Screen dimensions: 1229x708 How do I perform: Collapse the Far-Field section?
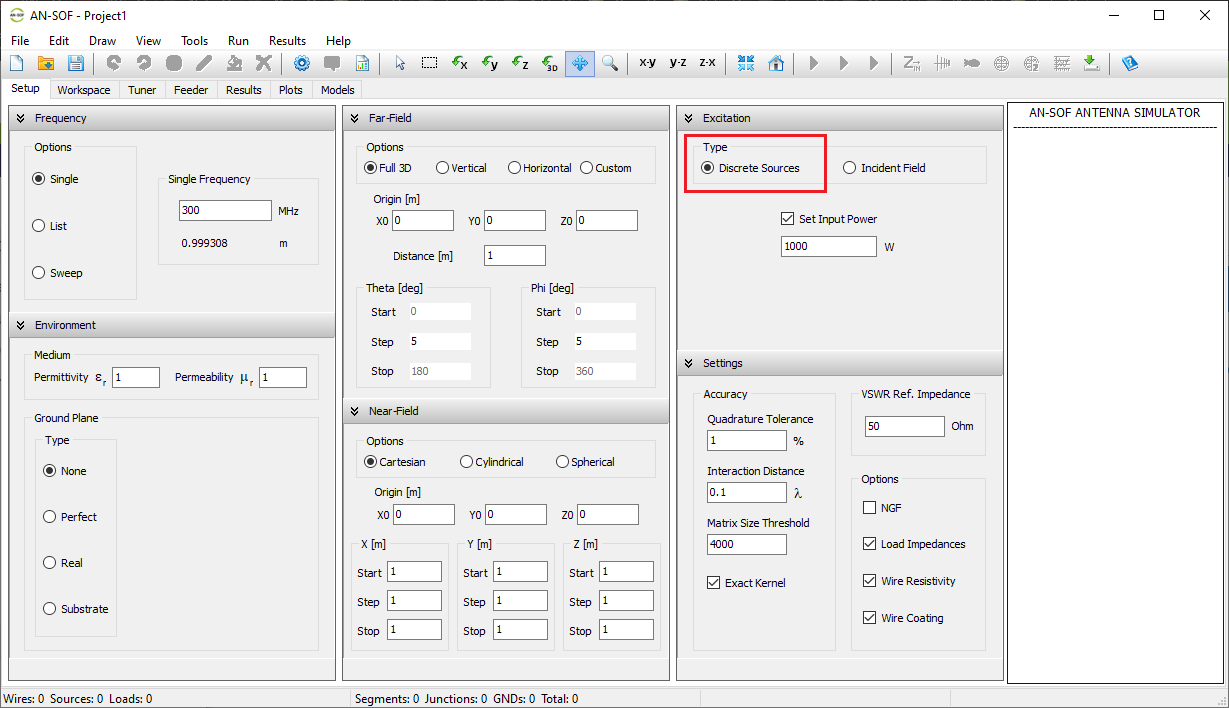click(355, 118)
